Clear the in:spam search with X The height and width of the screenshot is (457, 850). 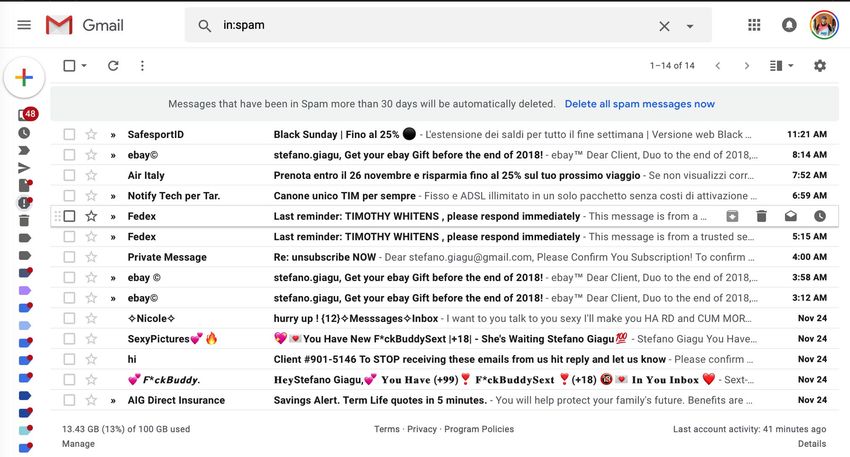point(664,26)
